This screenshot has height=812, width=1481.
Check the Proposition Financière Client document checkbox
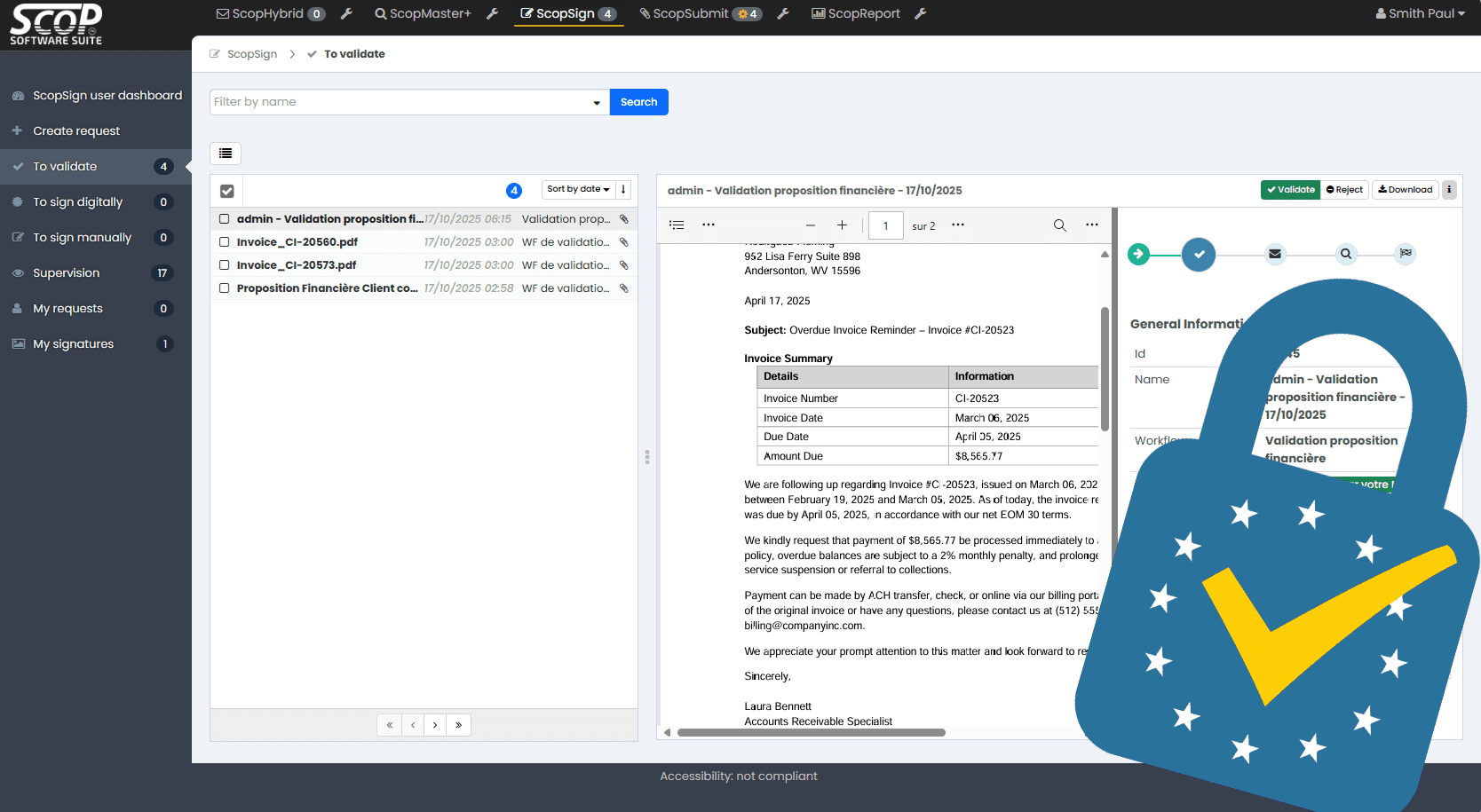click(x=224, y=288)
